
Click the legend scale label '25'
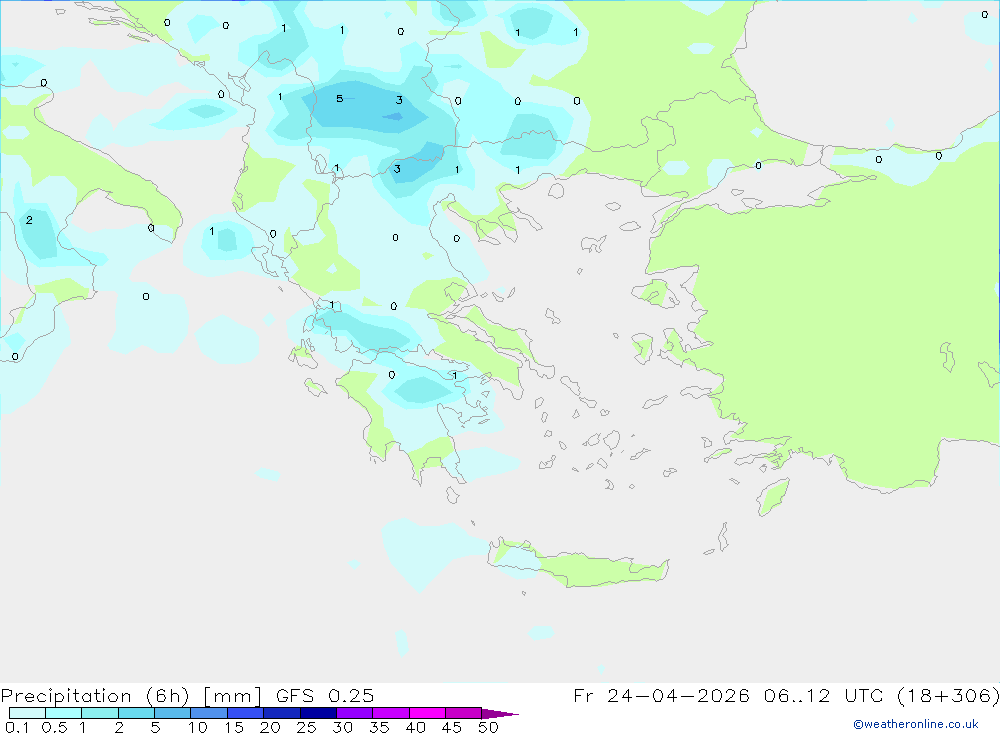306,727
